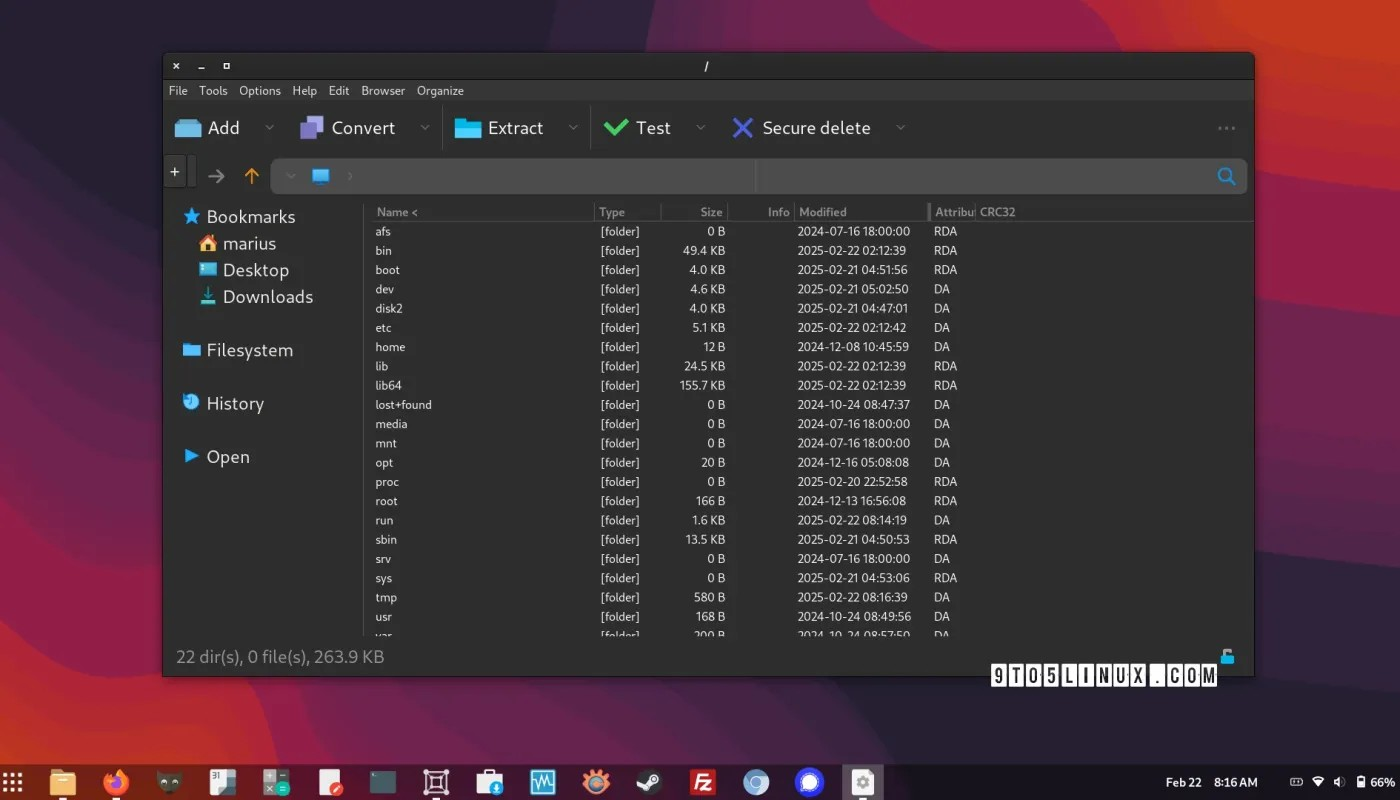Screen dimensions: 1400x800
Task: Open a new tab with the plus icon
Action: coord(176,170)
